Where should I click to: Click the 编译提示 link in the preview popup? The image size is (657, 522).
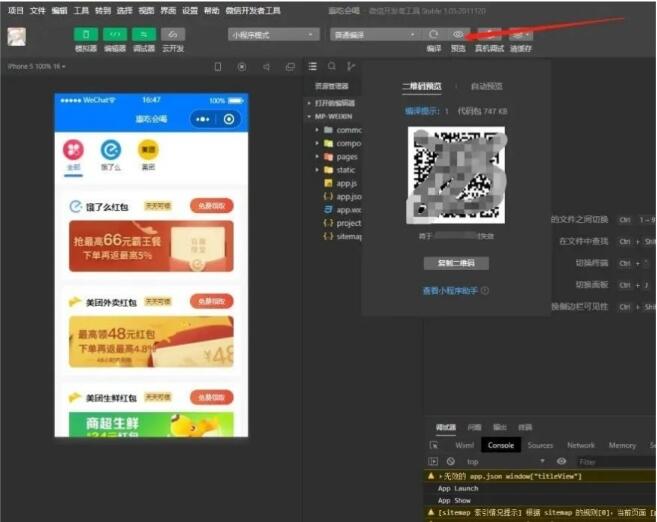coord(422,111)
